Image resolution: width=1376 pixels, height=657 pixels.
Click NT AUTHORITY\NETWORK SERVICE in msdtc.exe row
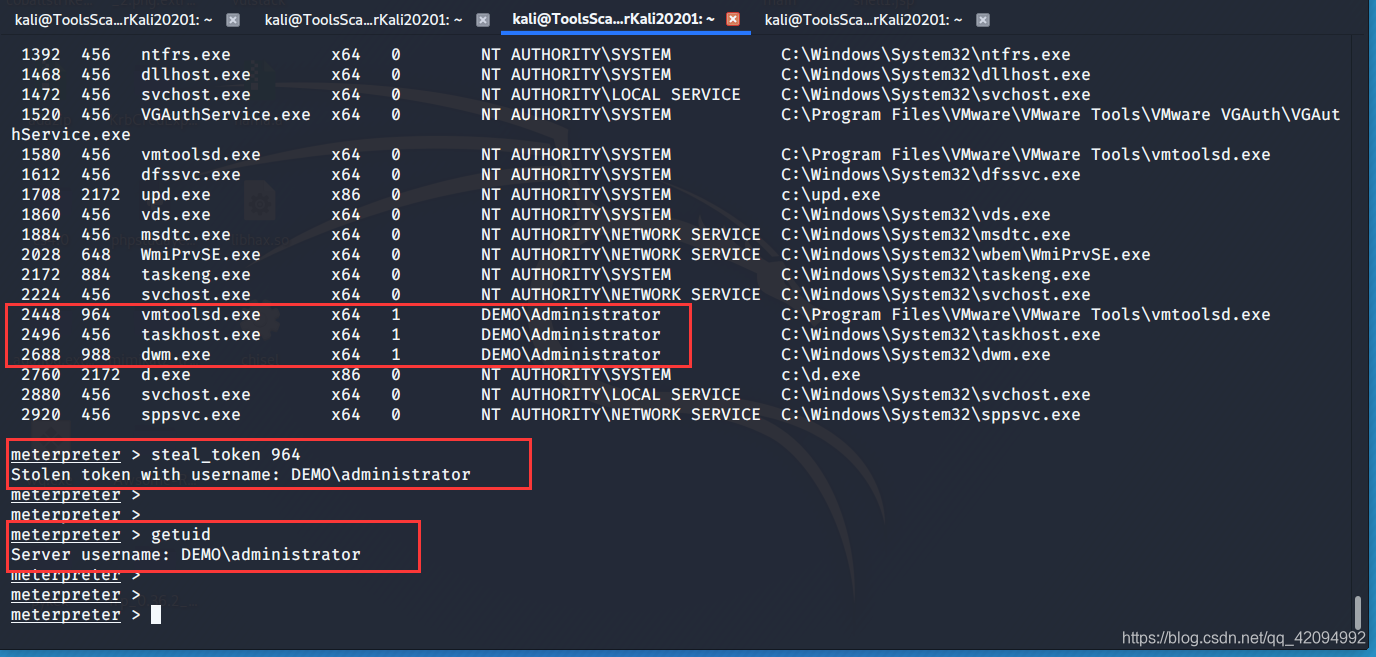pos(621,234)
